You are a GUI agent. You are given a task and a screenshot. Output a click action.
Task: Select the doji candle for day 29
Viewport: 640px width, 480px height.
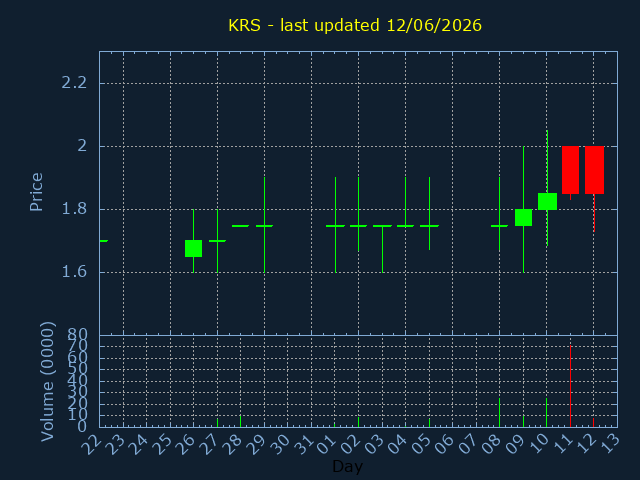pos(264,226)
